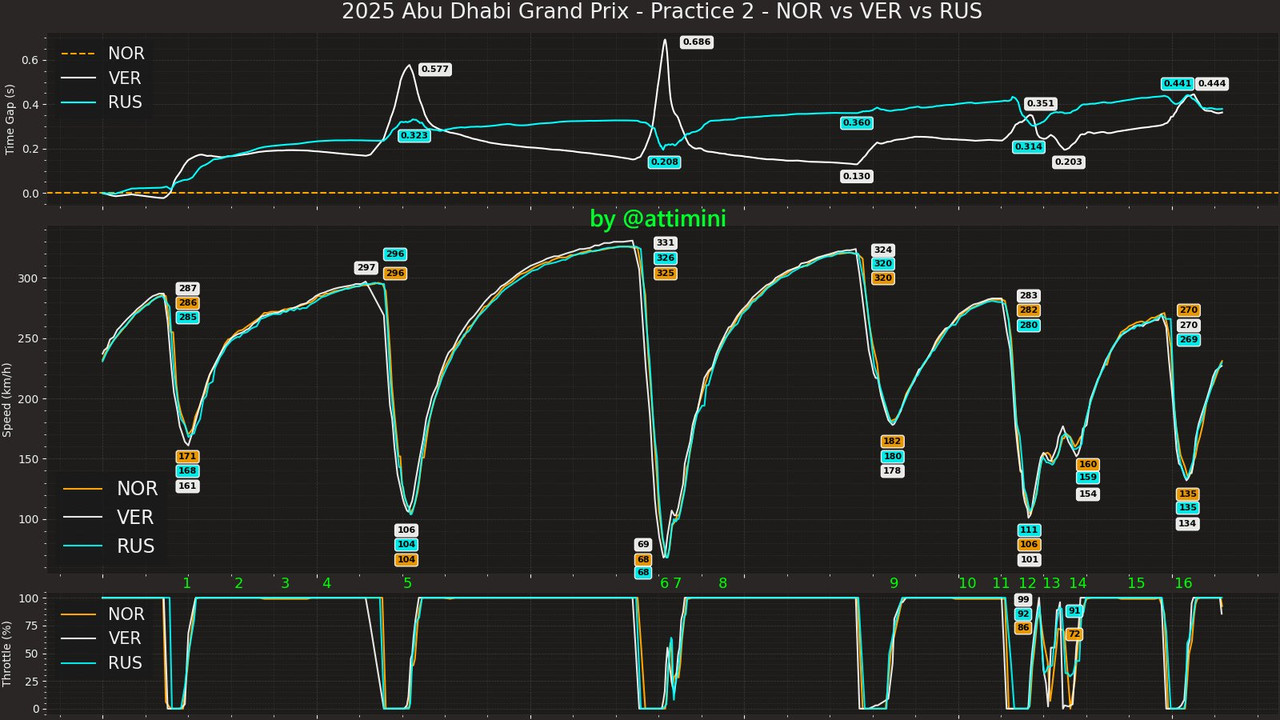Click the 160 orange speed label

[1088, 464]
